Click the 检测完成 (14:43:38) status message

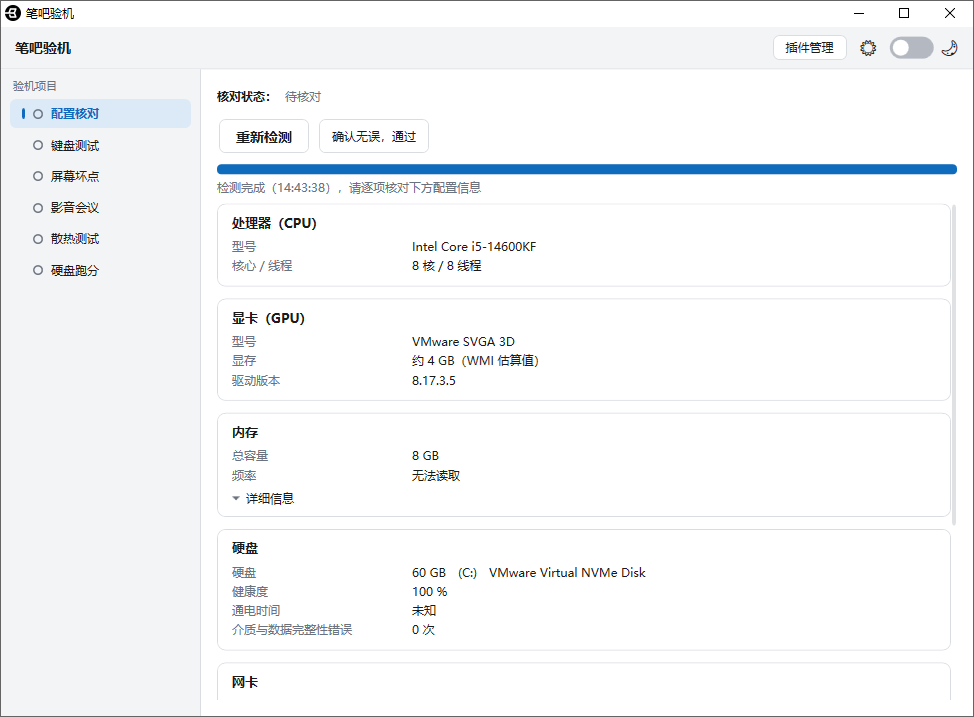tap(349, 188)
